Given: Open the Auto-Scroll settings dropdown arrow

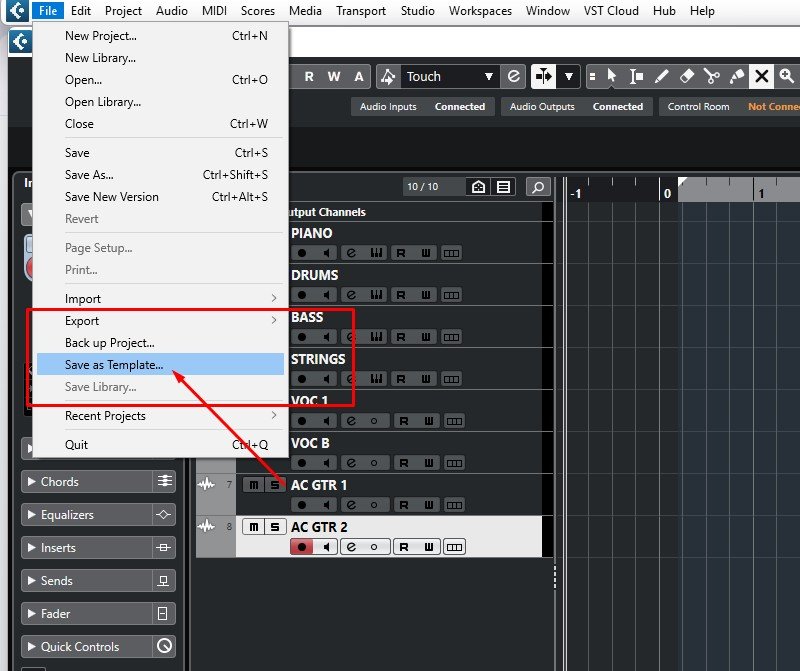Looking at the screenshot, I should 568,77.
